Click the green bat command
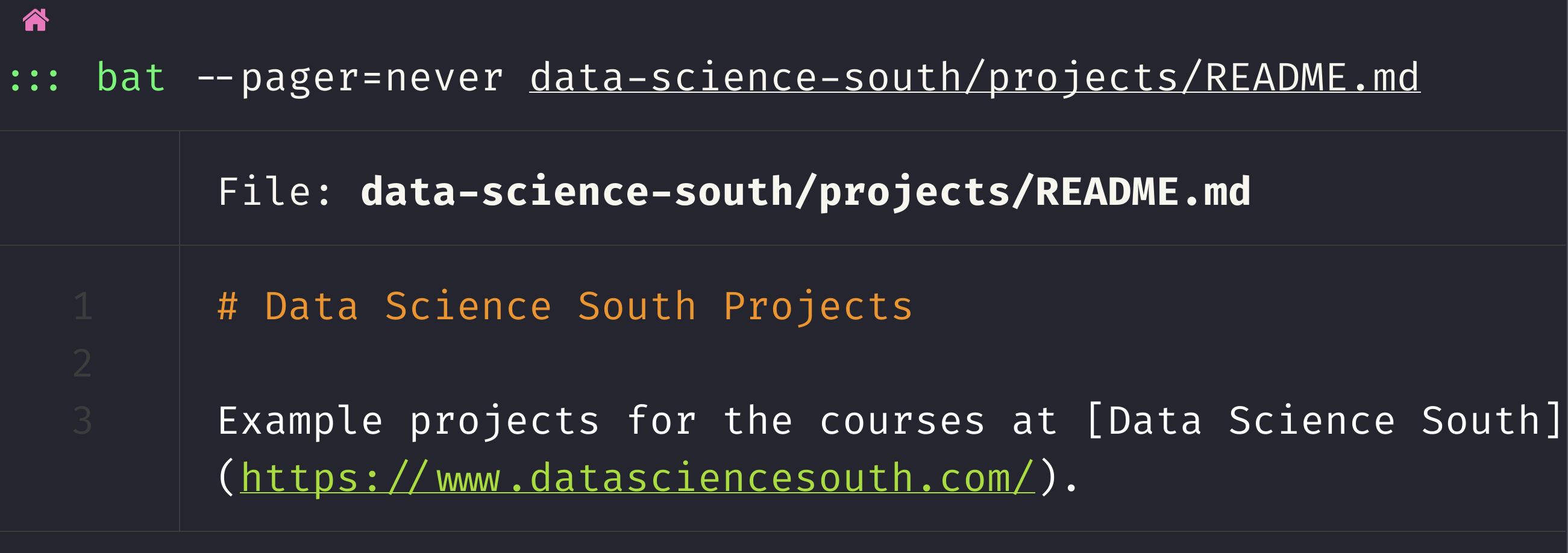 coord(131,78)
